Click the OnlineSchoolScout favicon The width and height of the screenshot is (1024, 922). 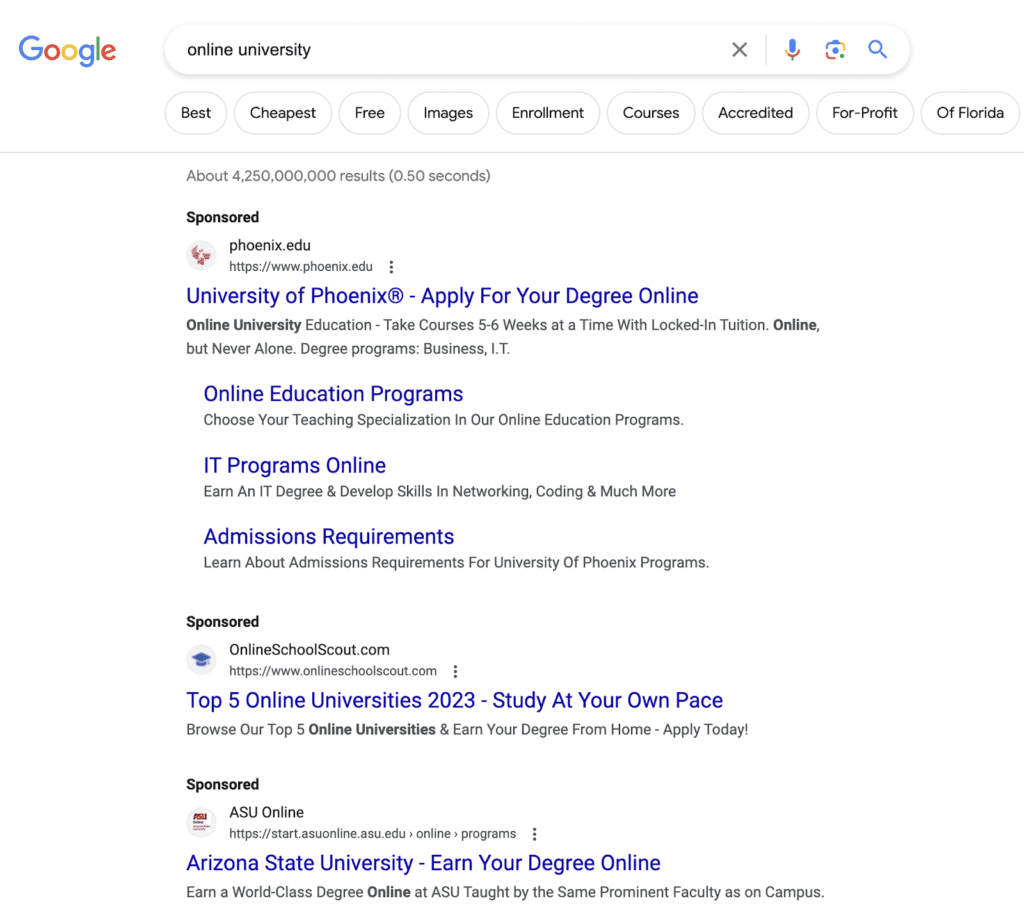(x=201, y=659)
